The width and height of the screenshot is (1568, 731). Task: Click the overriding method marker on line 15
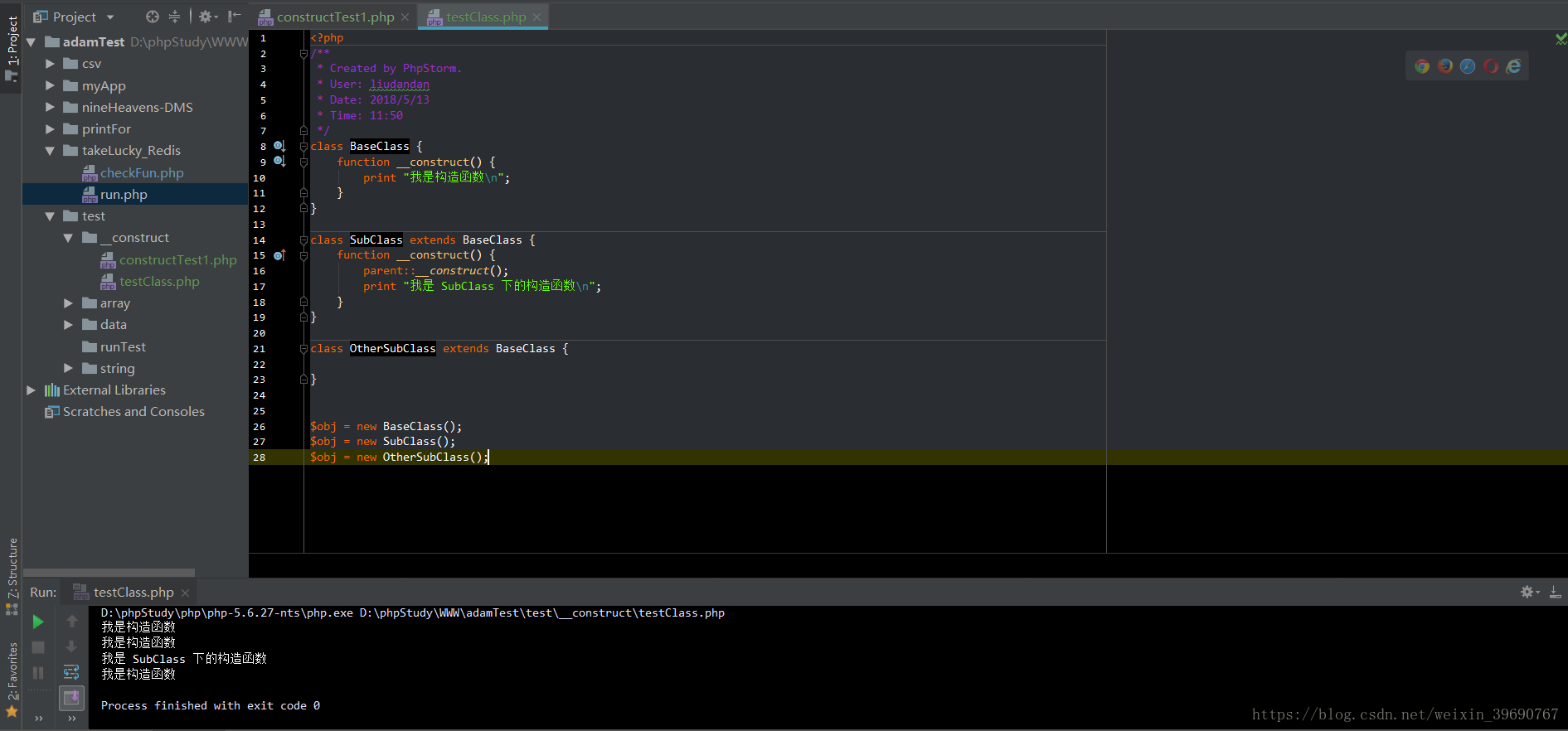click(279, 255)
